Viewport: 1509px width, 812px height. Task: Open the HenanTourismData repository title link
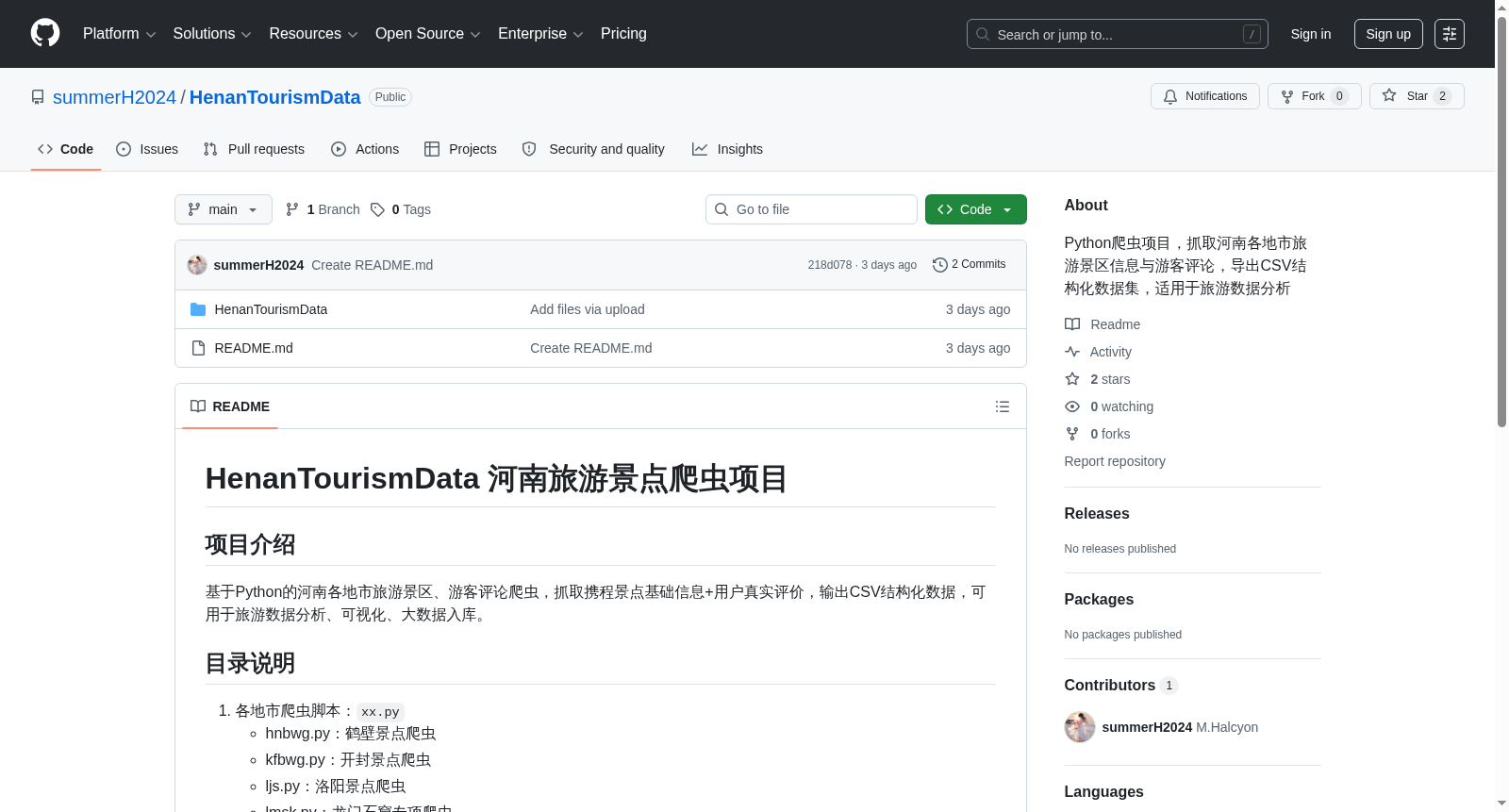(274, 97)
